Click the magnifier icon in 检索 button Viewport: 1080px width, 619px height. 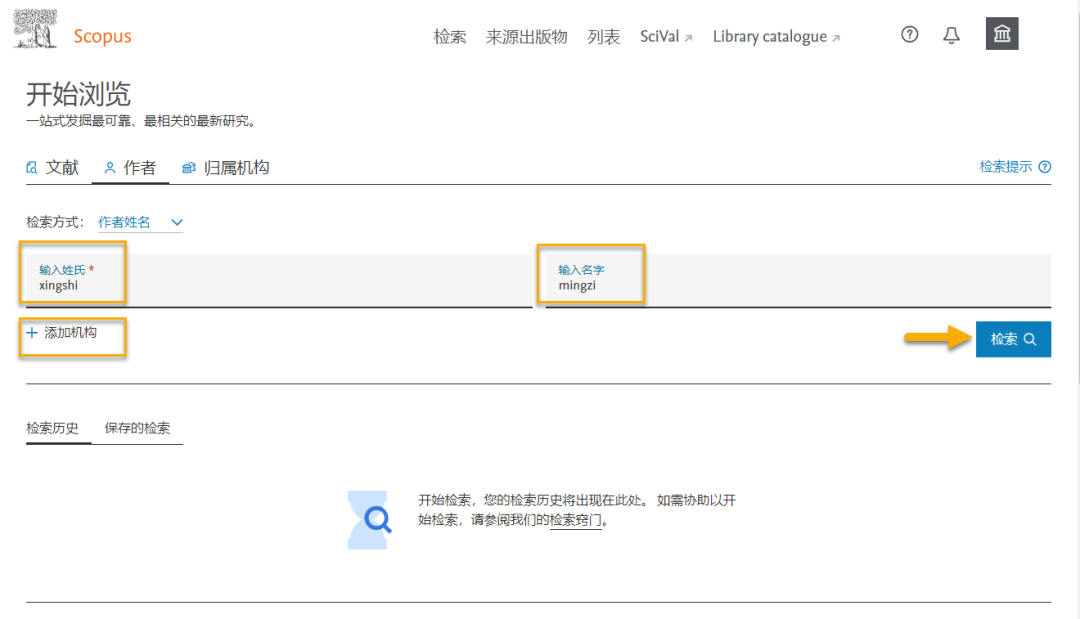1031,339
